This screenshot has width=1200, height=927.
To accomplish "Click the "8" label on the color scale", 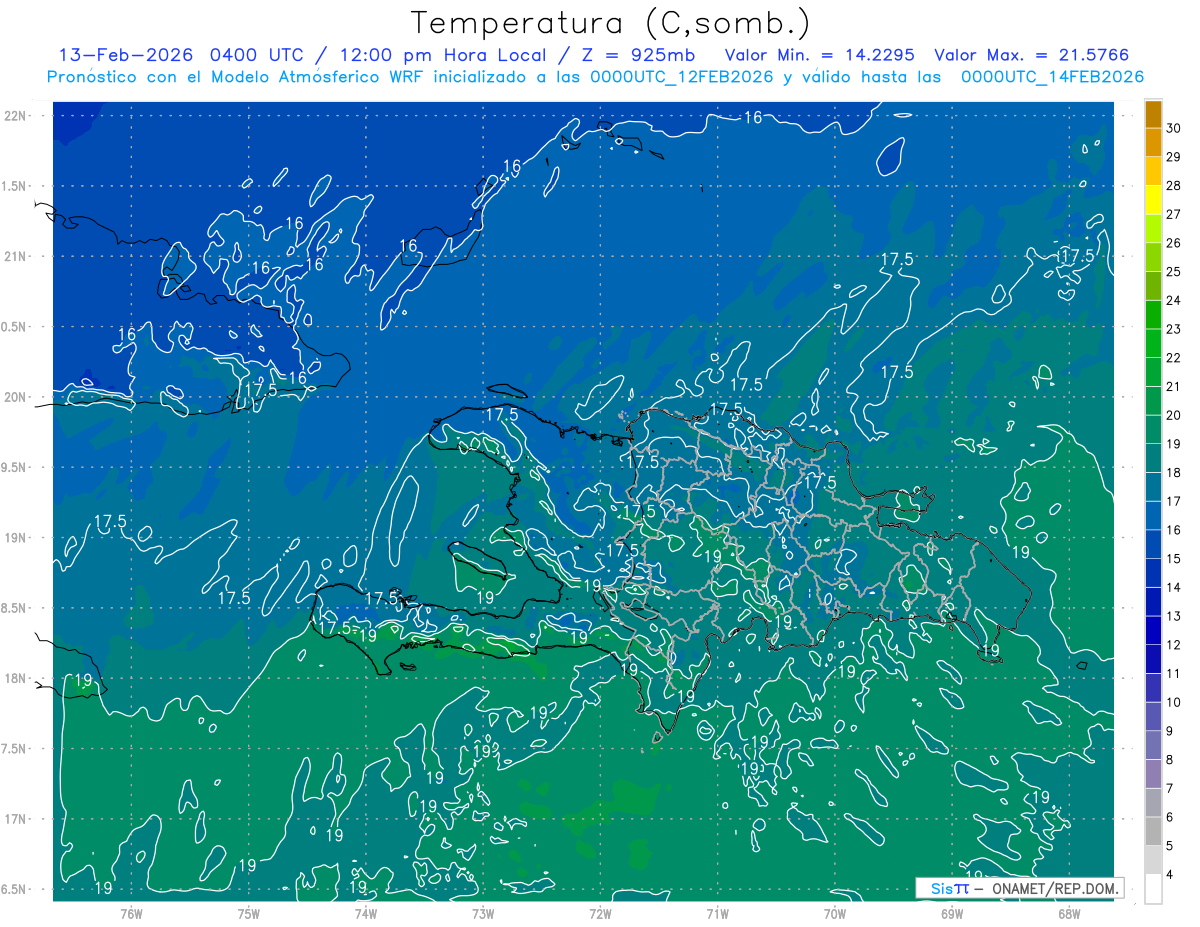I will (x=1170, y=761).
